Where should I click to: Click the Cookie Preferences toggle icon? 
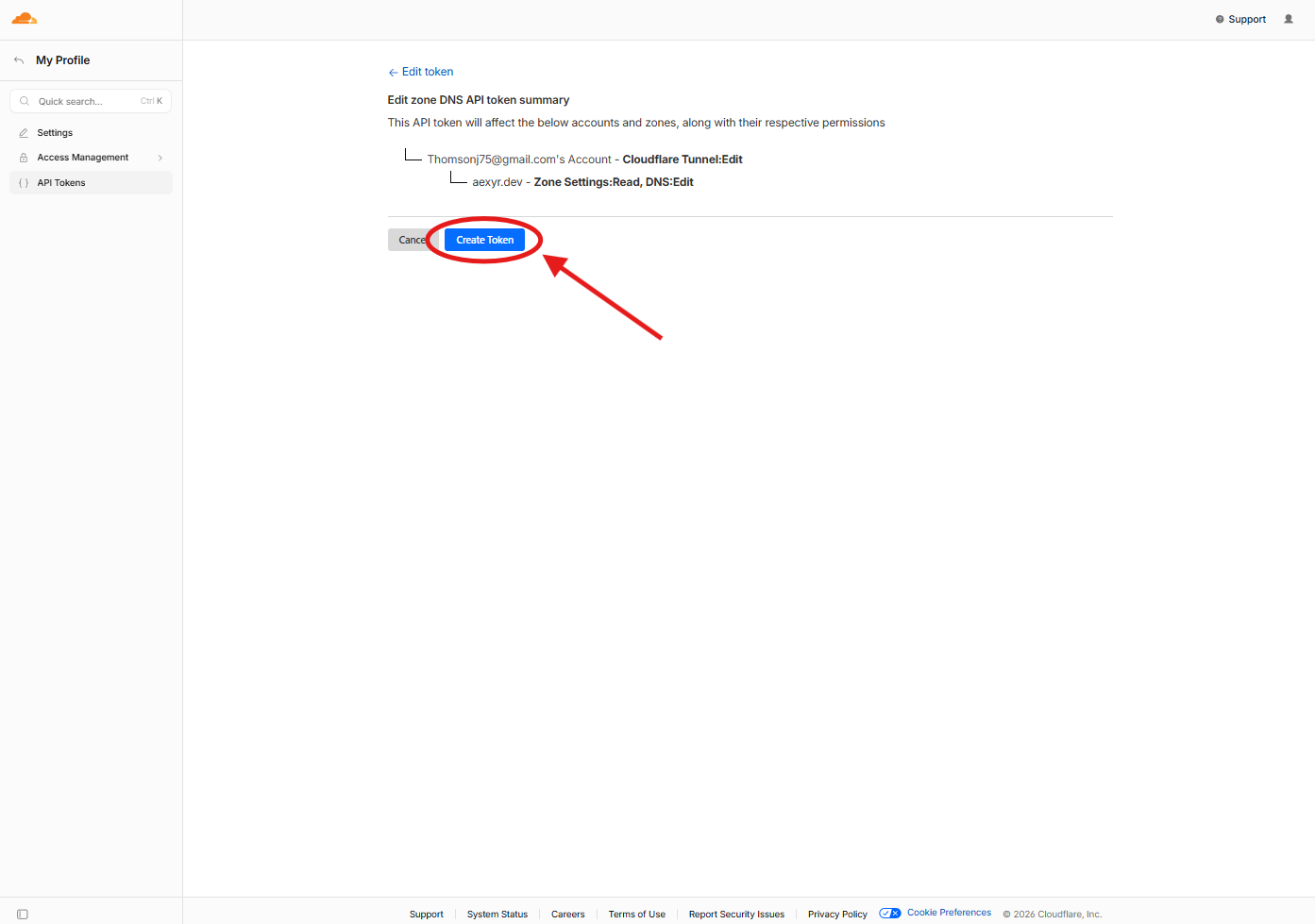coord(890,913)
